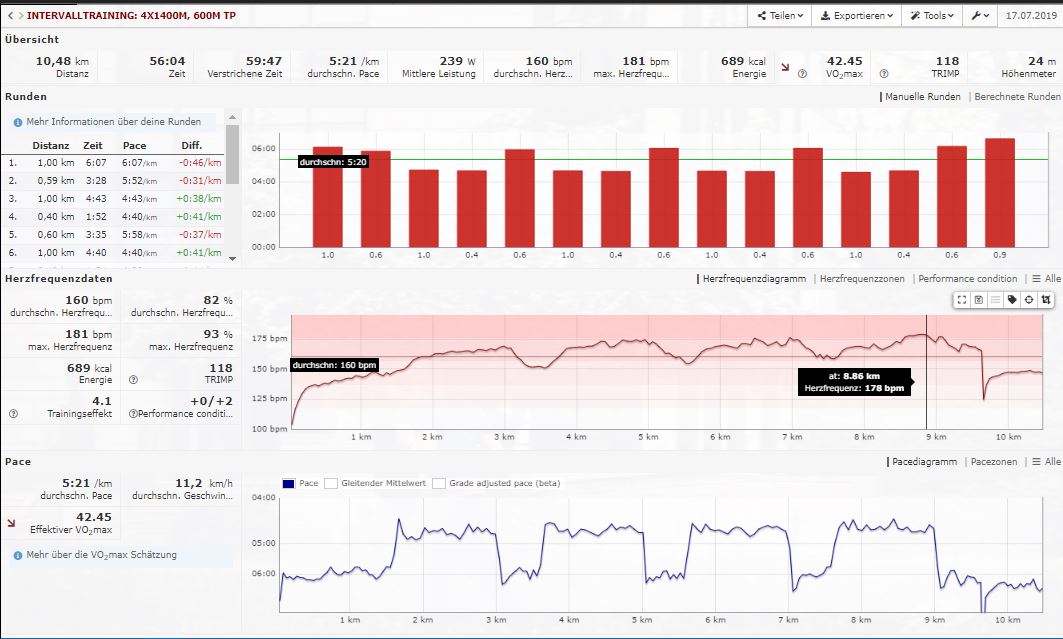Toggle the Pace series checkbox in legend

(x=291, y=483)
